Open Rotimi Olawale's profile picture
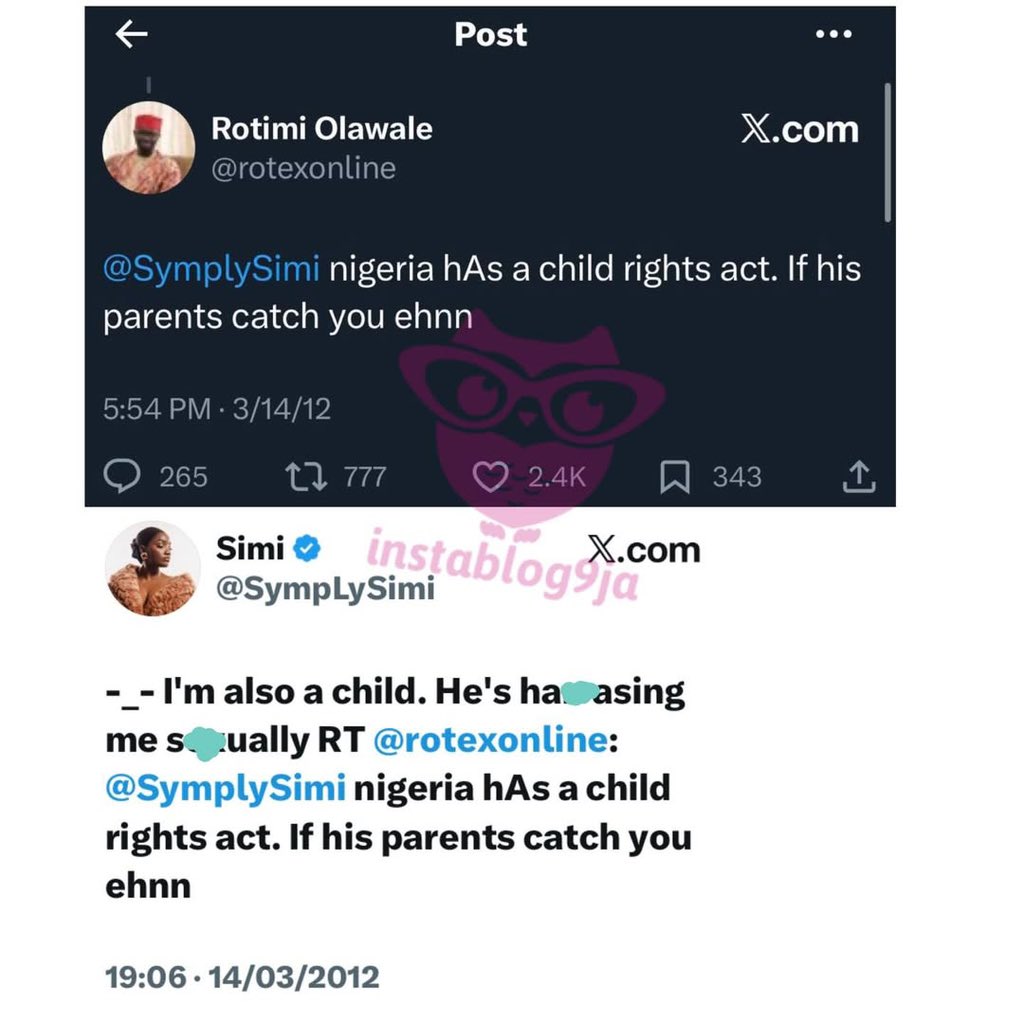This screenshot has height=1024, width=1024. [148, 146]
